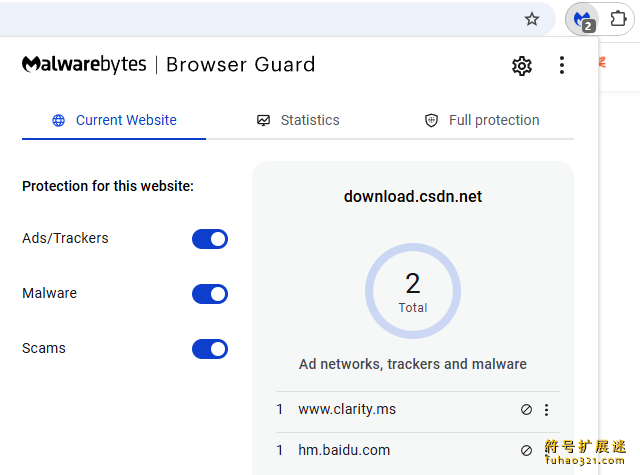Click the Ads/Trackers label
This screenshot has width=640, height=475.
(65, 238)
